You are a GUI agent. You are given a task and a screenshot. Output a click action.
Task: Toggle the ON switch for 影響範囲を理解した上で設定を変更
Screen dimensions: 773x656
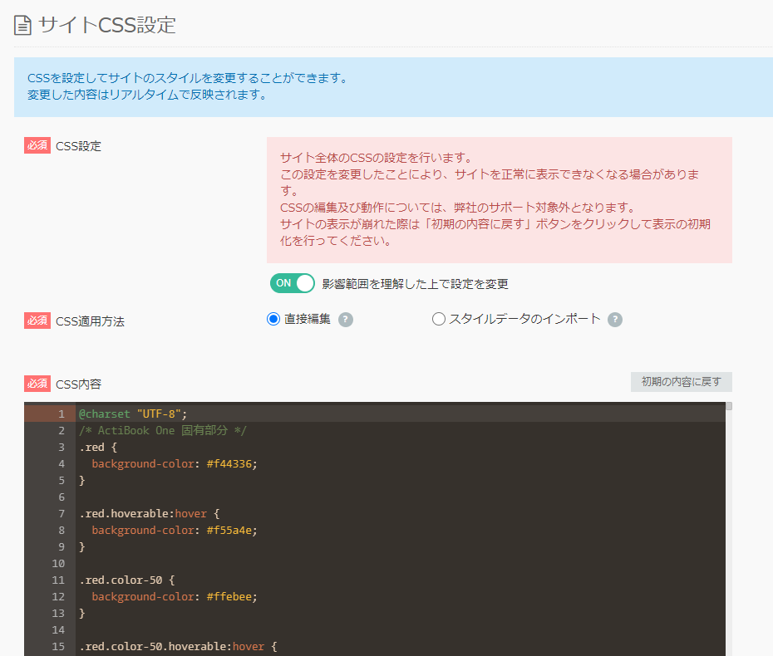pyautogui.click(x=292, y=283)
